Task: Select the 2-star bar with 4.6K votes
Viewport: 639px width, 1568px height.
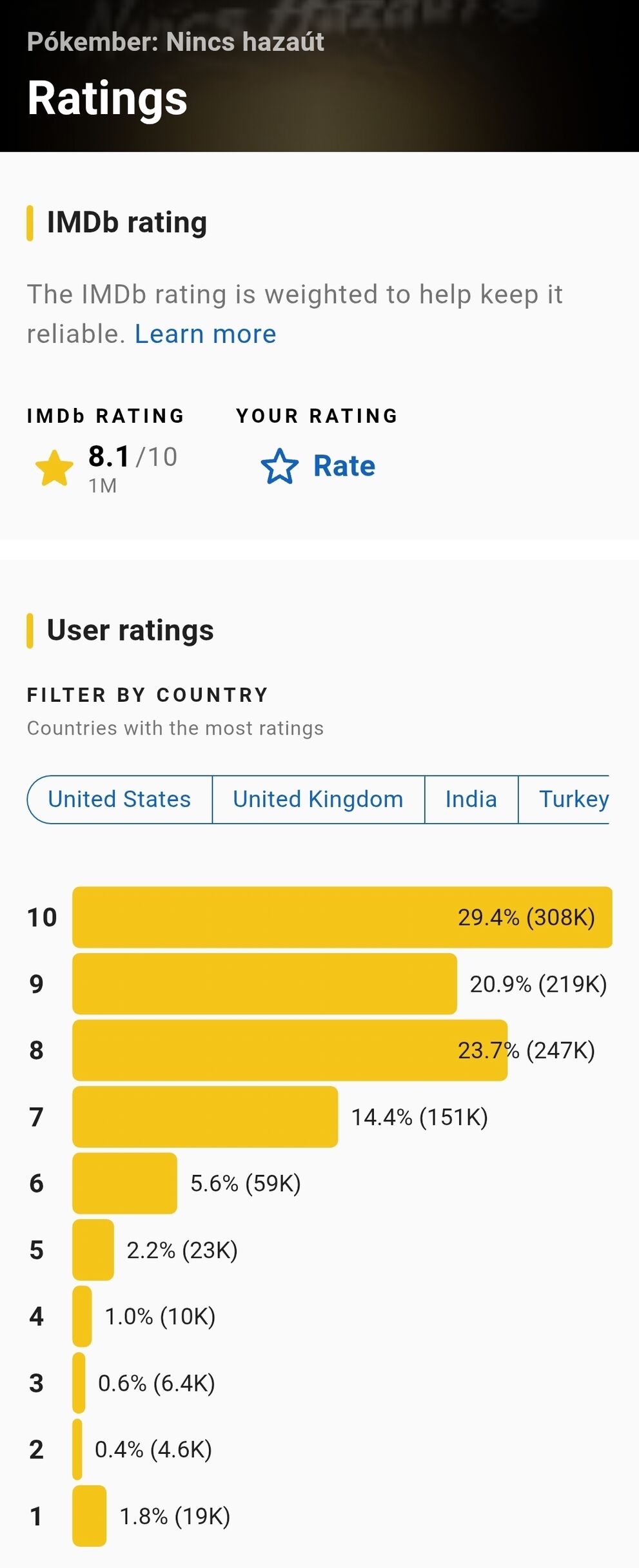Action: coord(77,1449)
